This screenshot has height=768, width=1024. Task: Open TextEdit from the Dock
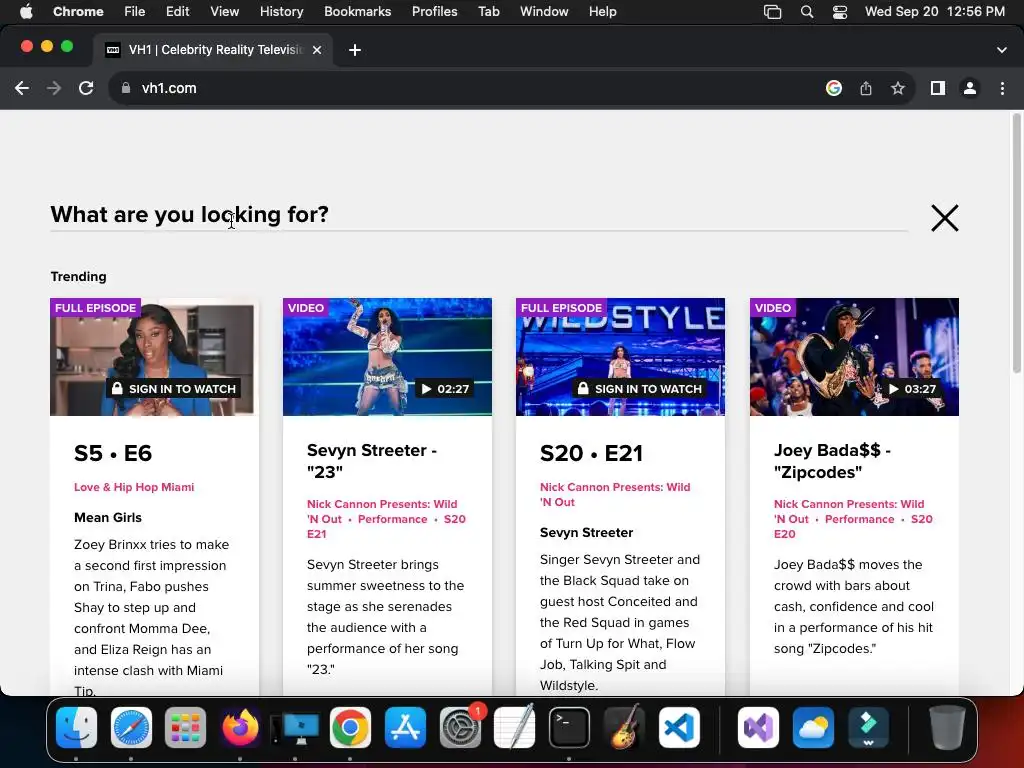pos(515,728)
